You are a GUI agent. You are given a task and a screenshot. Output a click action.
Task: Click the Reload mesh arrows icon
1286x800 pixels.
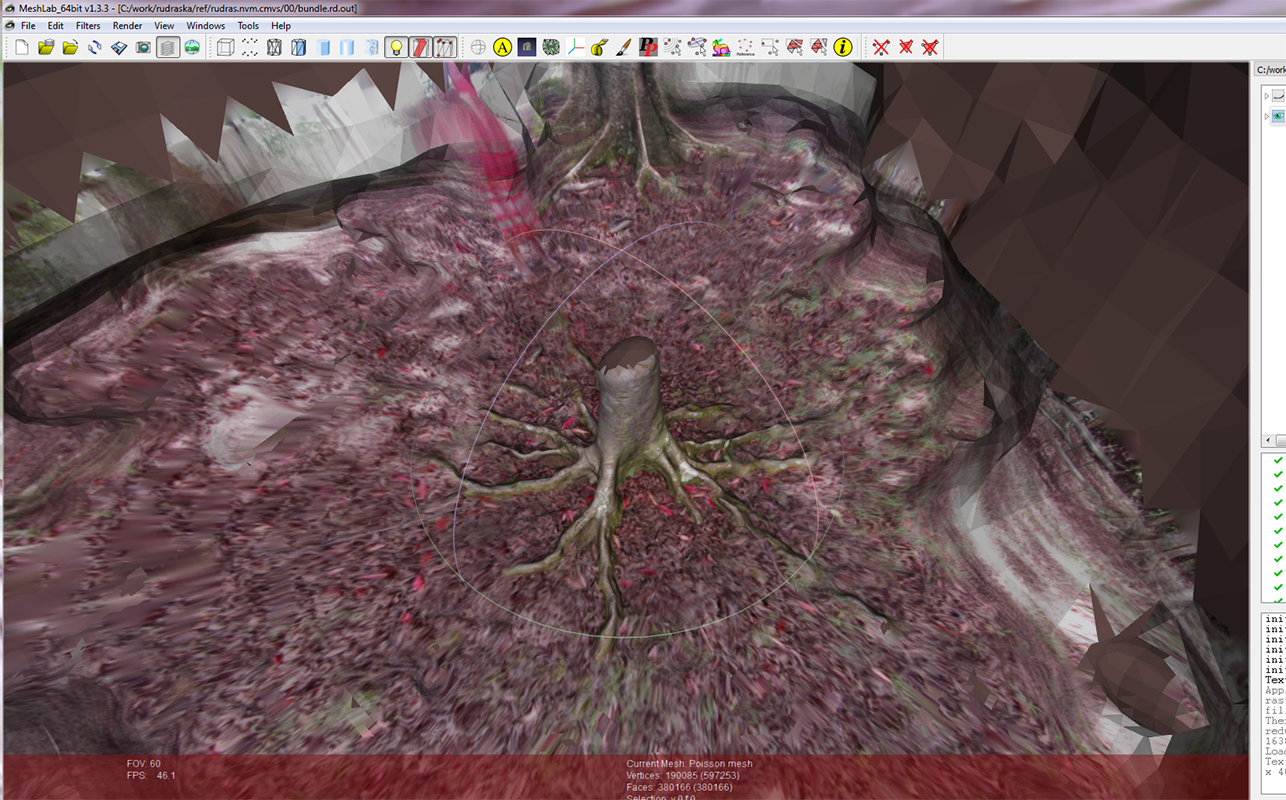pos(95,47)
